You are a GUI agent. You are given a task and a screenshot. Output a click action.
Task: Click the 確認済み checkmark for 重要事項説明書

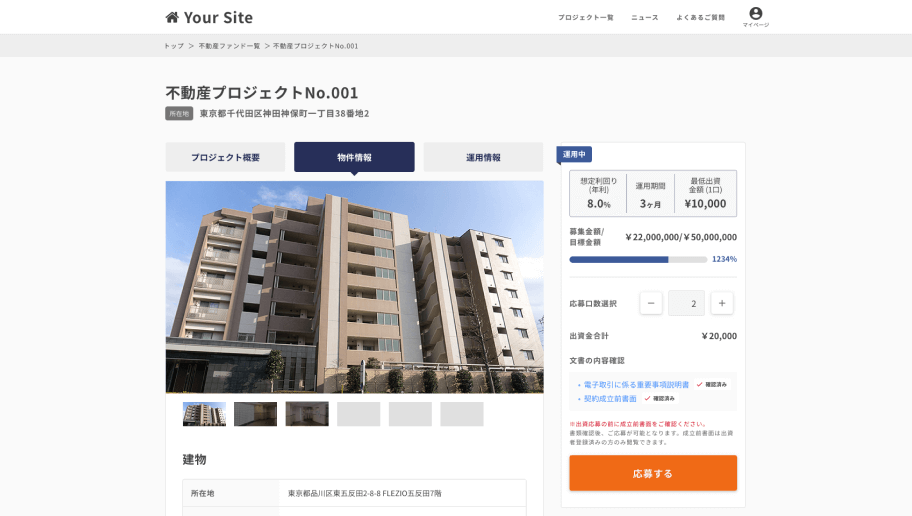click(712, 385)
